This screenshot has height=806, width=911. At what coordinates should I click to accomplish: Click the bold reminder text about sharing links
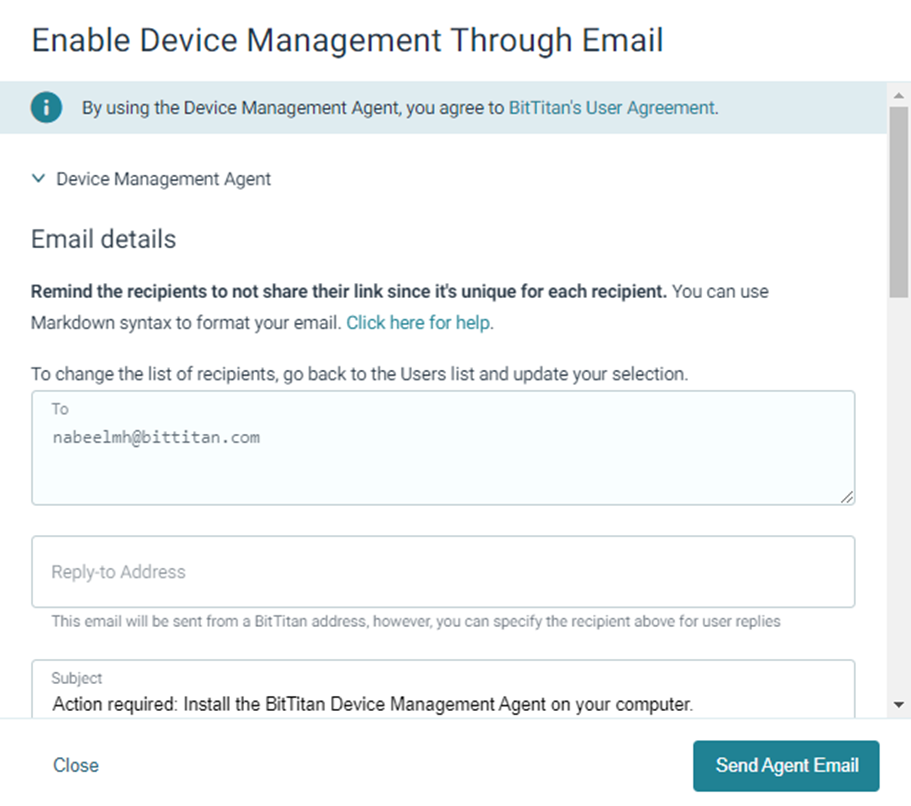click(x=348, y=292)
